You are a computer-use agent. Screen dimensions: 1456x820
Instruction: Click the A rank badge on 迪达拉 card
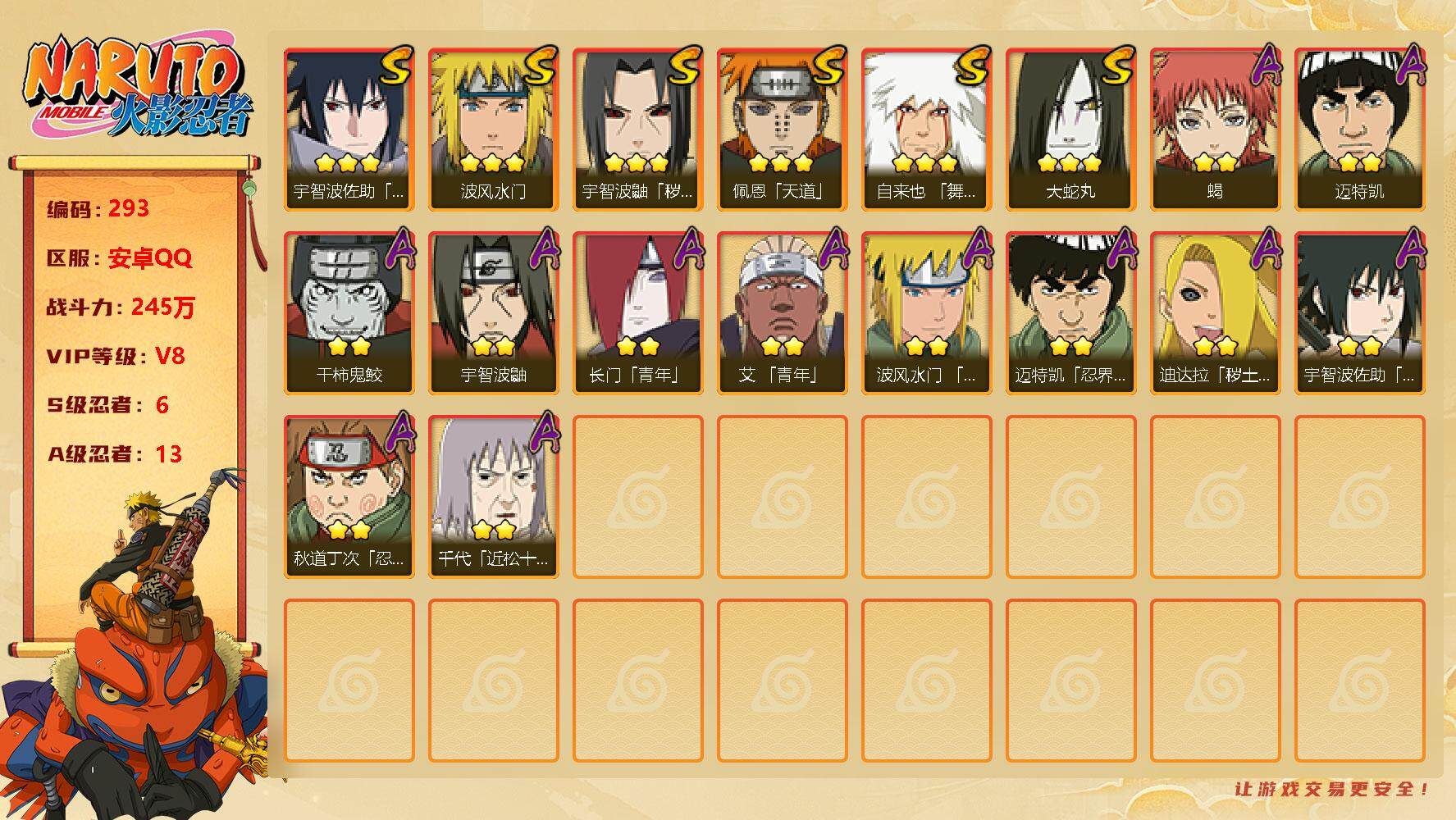(1267, 248)
